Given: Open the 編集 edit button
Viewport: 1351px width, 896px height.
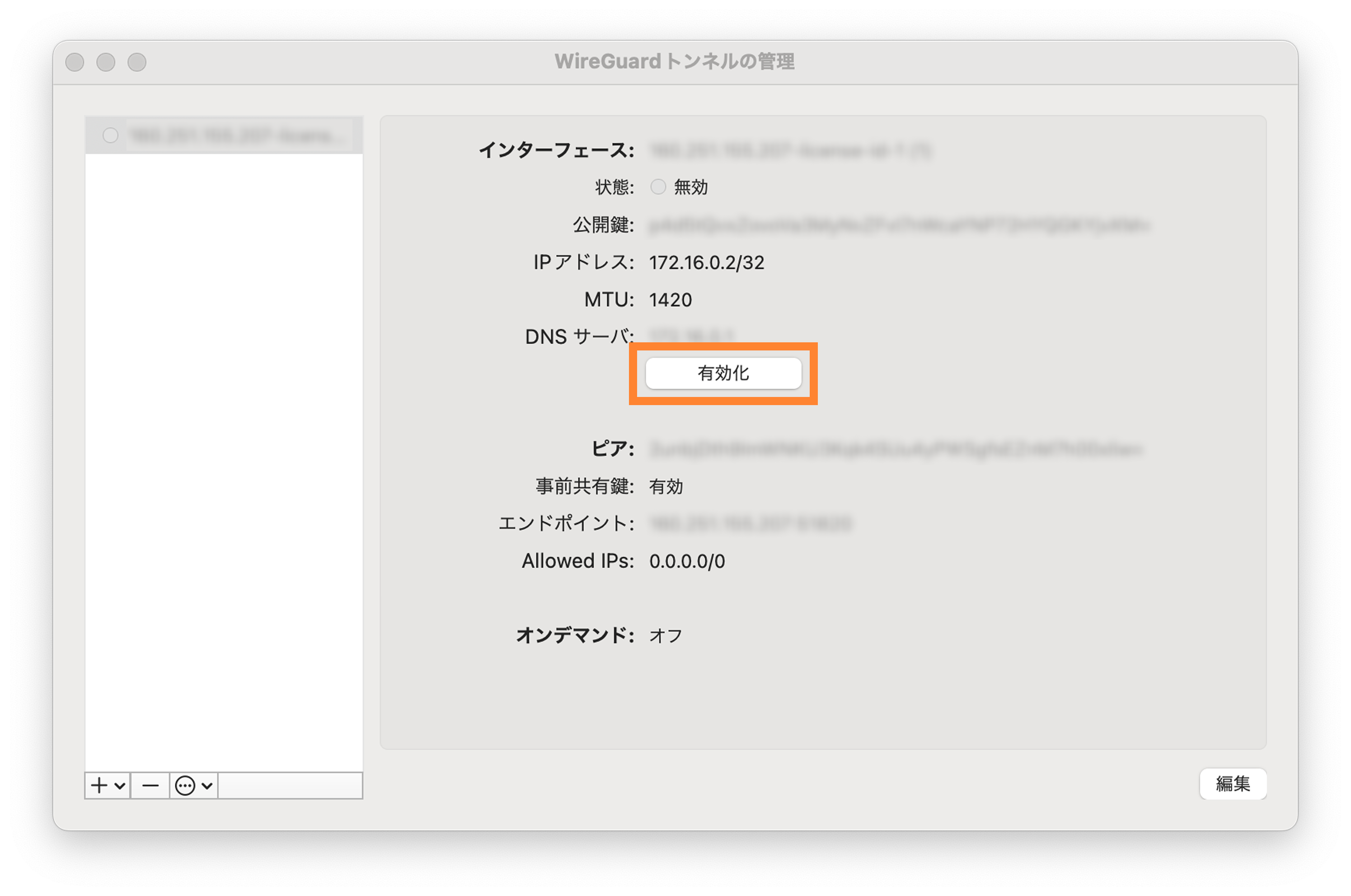Looking at the screenshot, I should tap(1233, 784).
